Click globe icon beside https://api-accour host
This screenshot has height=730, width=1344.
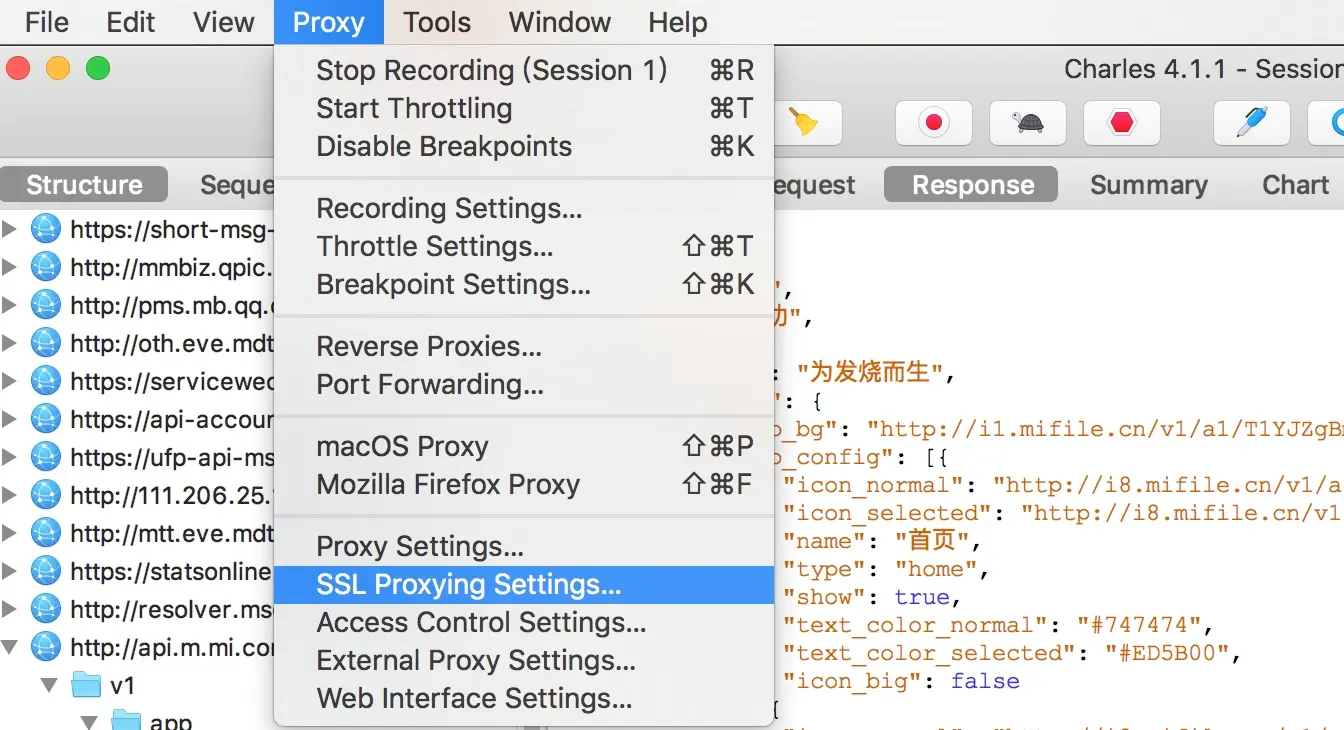click(46, 419)
